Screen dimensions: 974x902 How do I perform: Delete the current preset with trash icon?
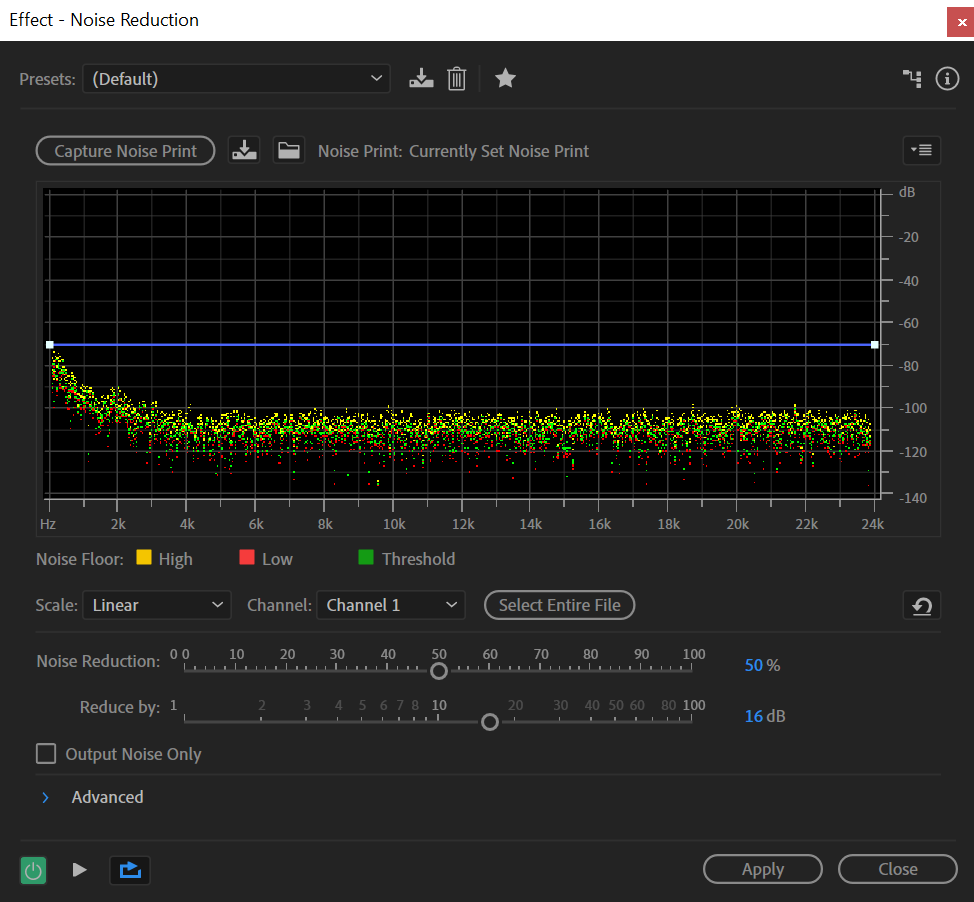[x=457, y=79]
